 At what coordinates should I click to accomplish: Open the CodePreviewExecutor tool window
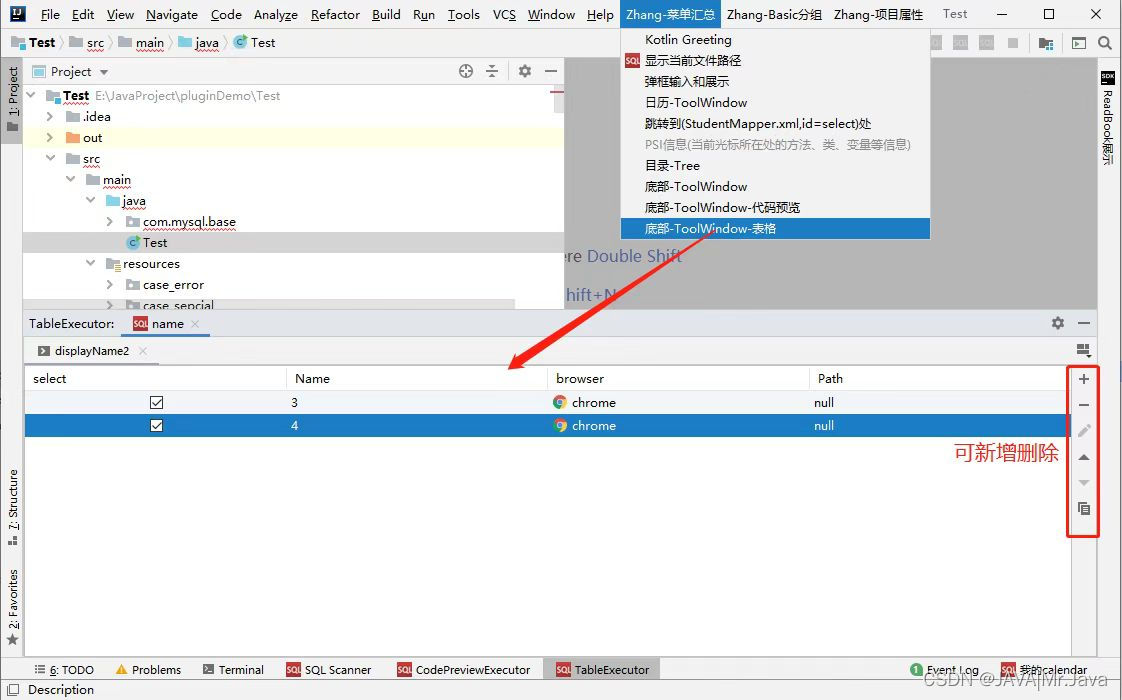464,670
